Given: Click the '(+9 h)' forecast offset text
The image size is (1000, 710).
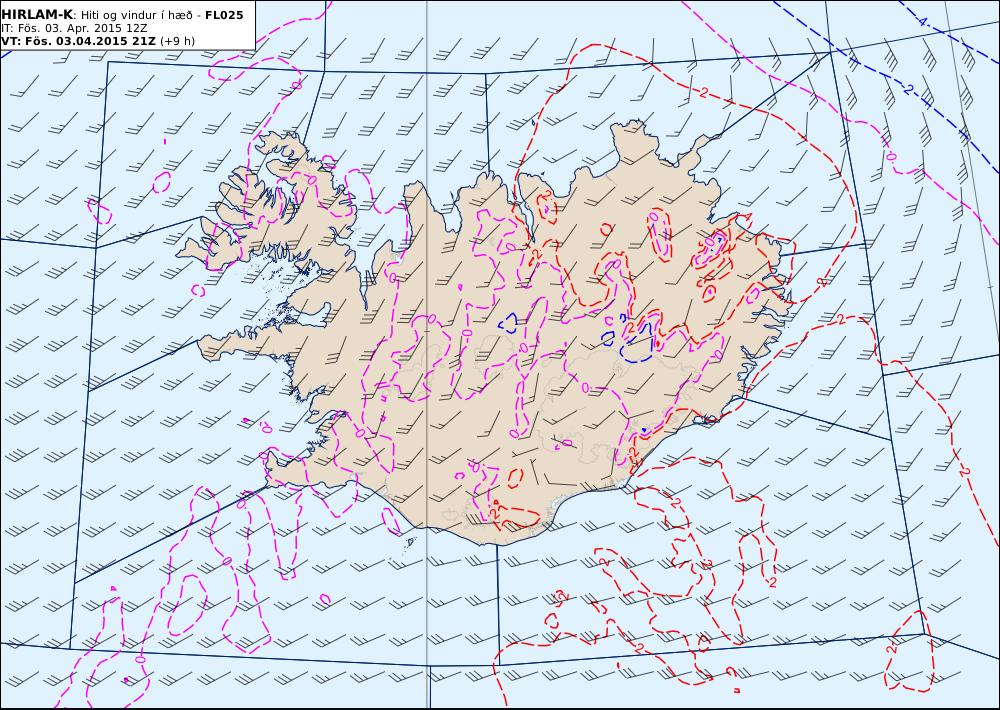Looking at the screenshot, I should [177, 41].
